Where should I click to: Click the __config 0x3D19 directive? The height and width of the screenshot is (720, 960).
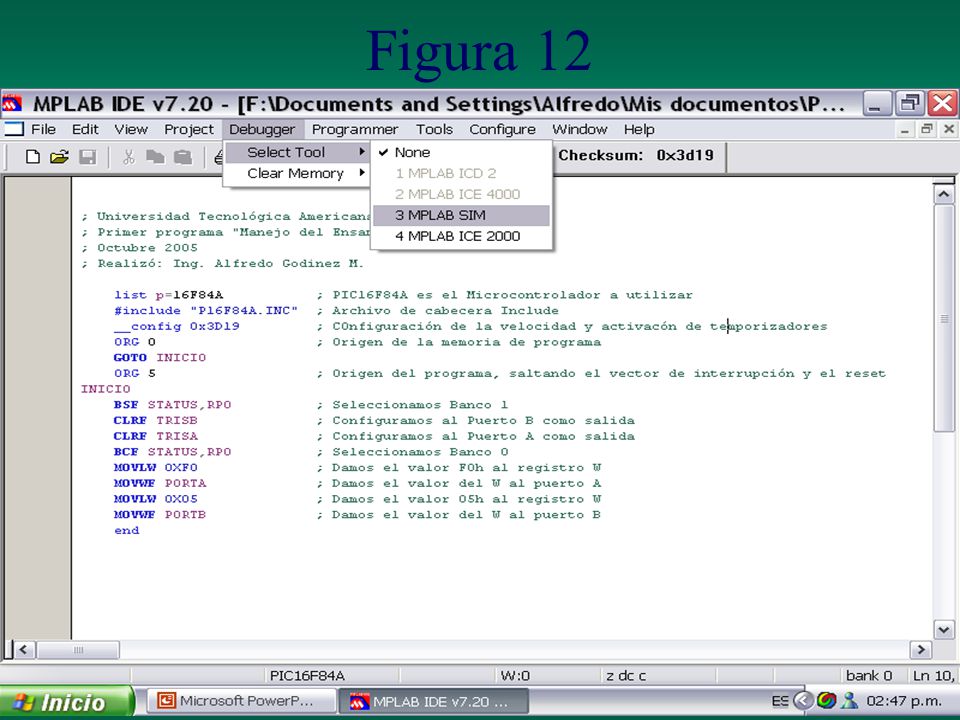[x=176, y=326]
